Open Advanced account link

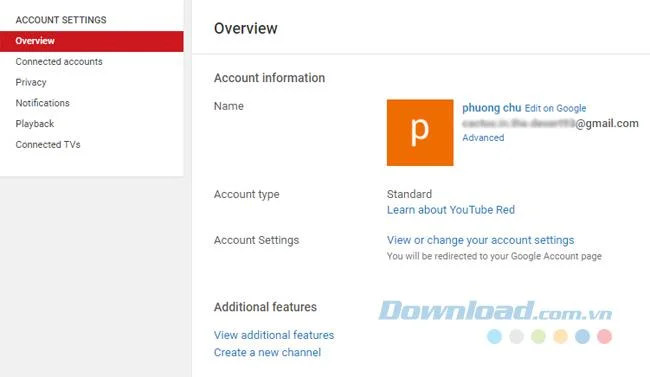pyautogui.click(x=483, y=138)
